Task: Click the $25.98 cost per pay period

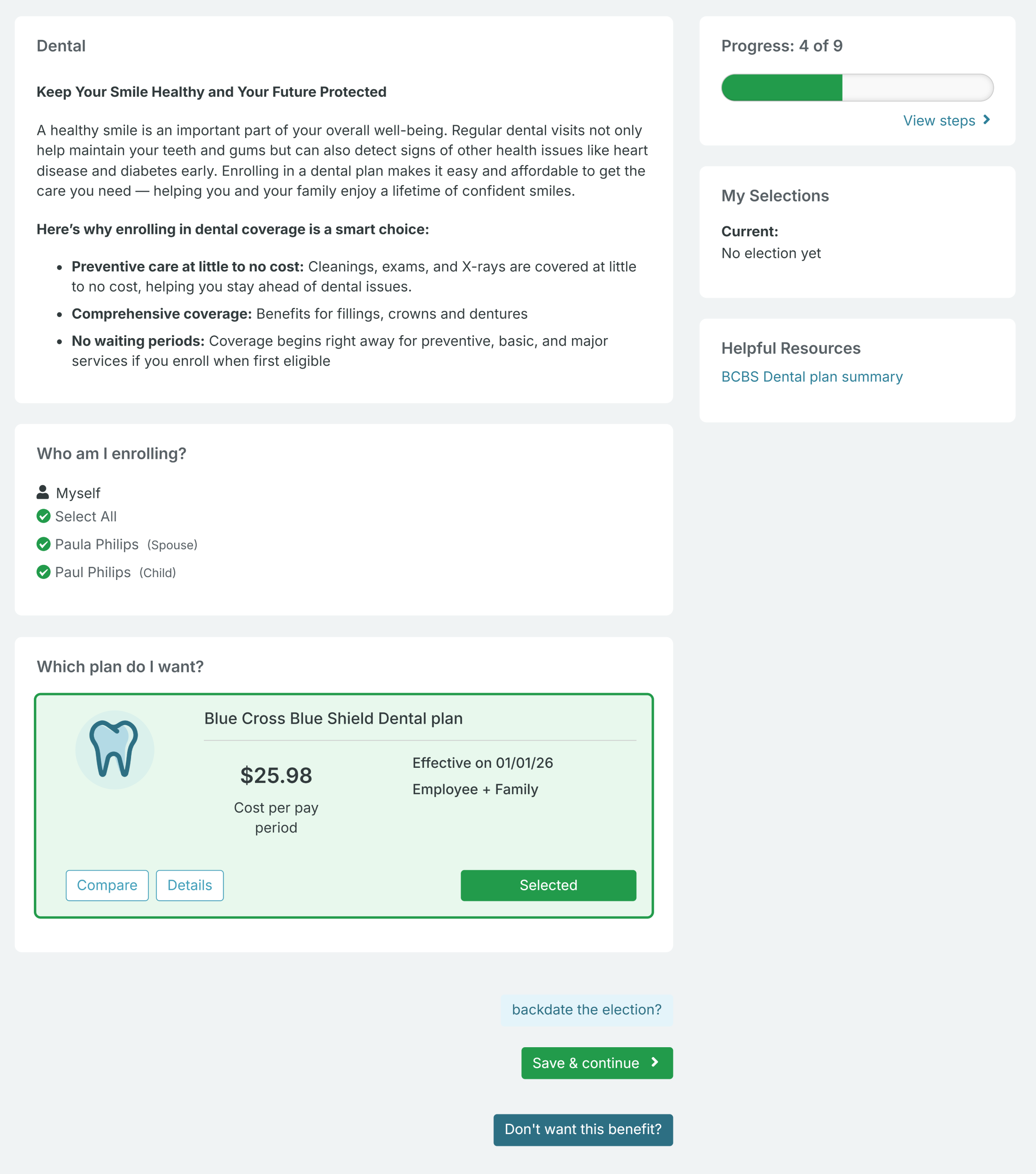Action: point(276,775)
